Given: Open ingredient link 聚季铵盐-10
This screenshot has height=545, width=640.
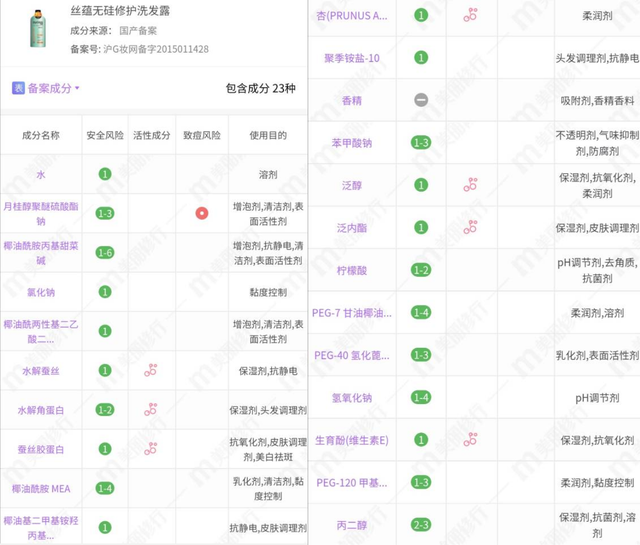Looking at the screenshot, I should click(352, 58).
